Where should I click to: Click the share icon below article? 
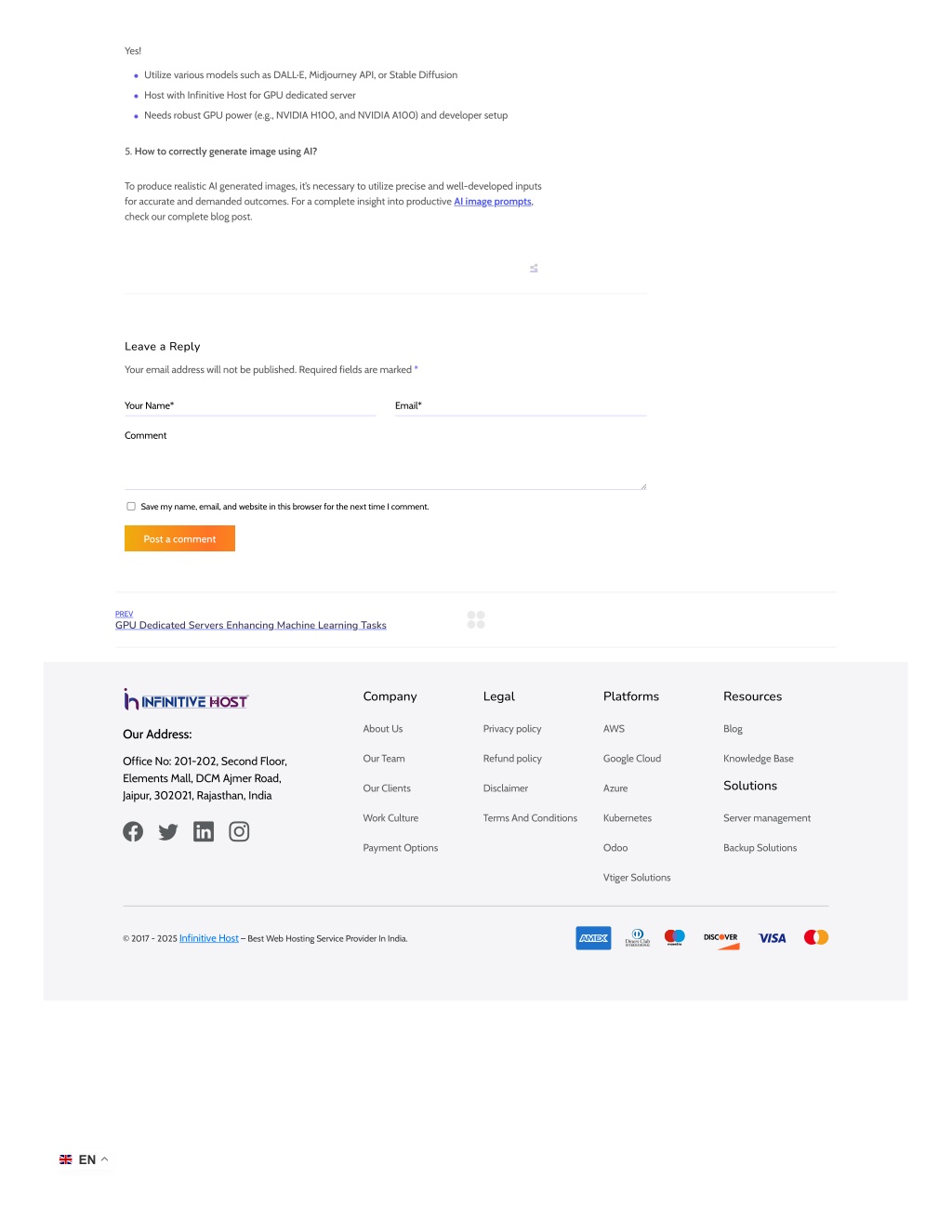pos(534,269)
